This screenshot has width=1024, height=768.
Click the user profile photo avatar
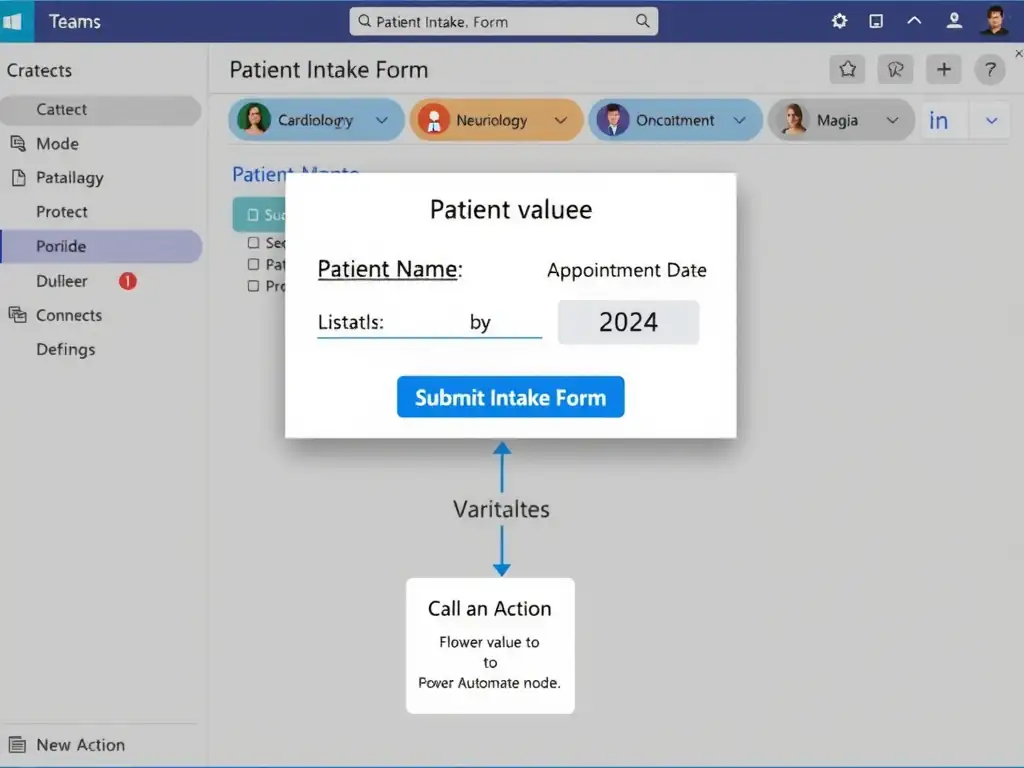pyautogui.click(x=995, y=20)
